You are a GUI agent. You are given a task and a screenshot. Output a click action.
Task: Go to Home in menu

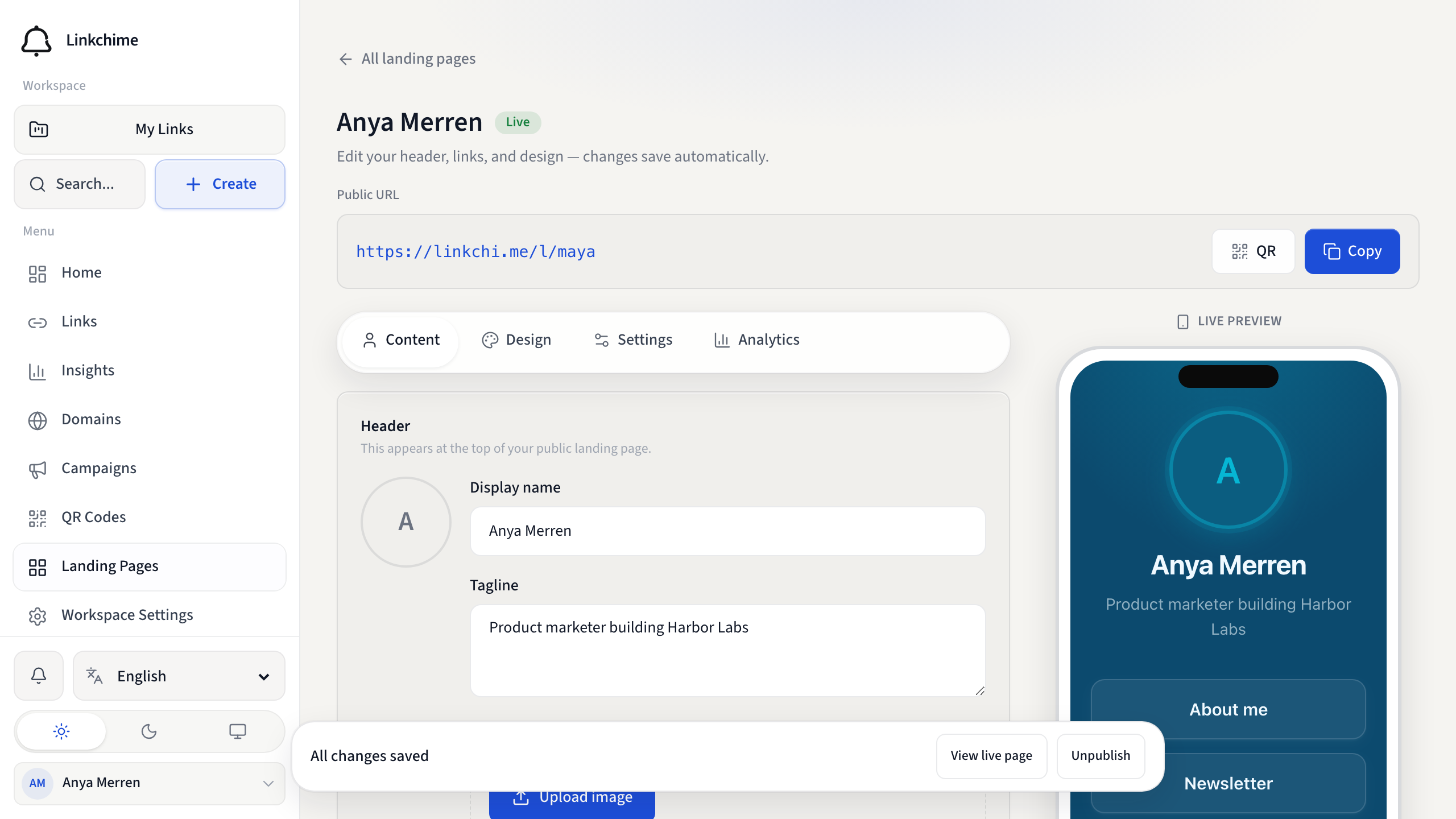(x=150, y=273)
